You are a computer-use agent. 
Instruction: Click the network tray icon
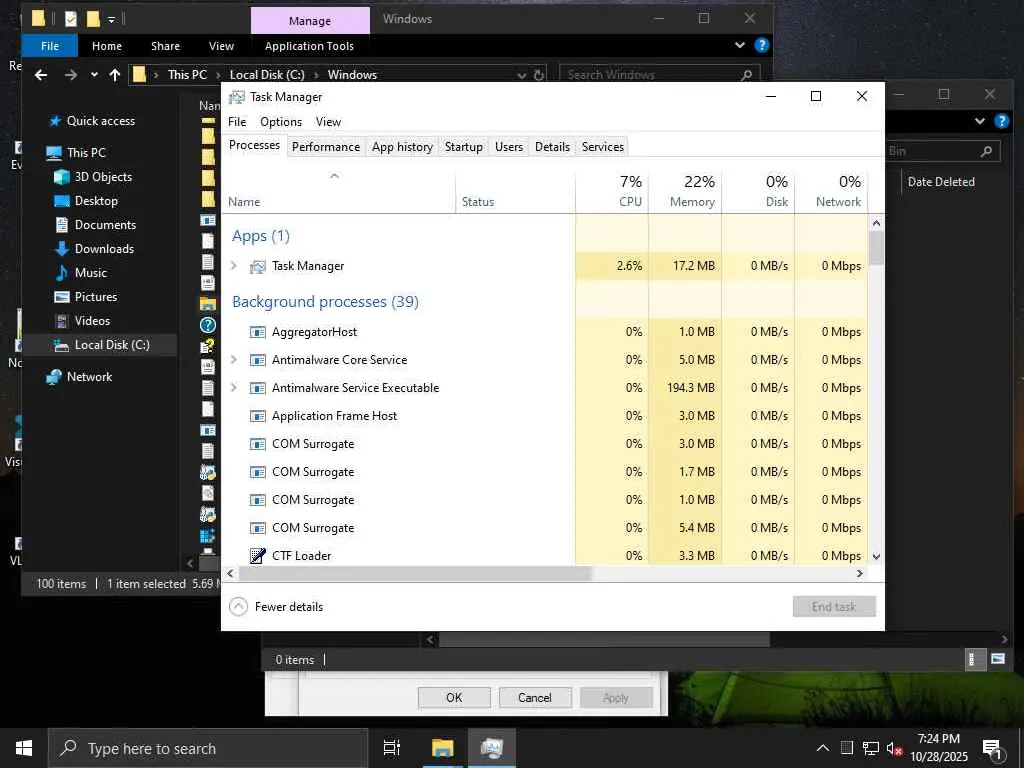871,748
